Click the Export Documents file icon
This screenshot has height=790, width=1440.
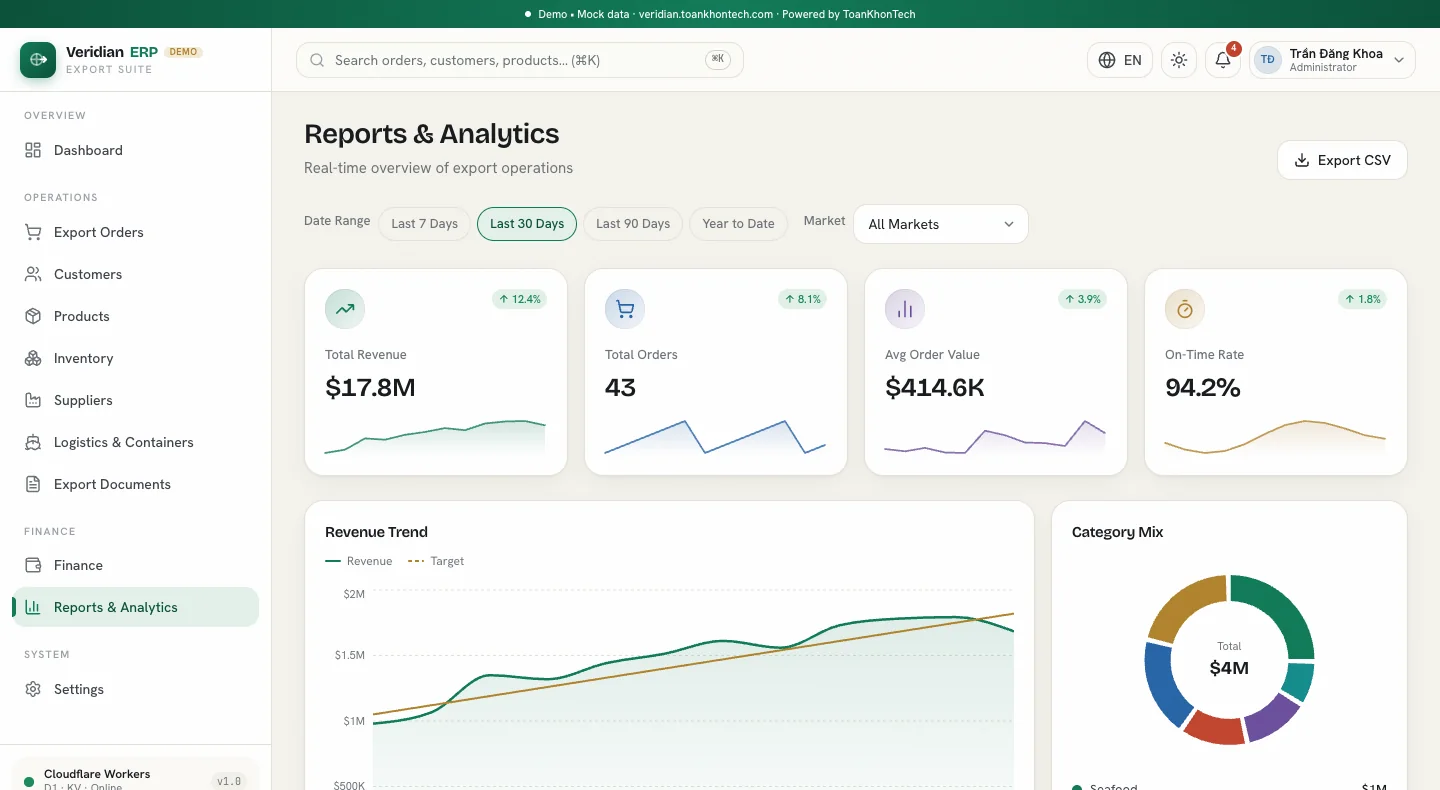point(33,484)
